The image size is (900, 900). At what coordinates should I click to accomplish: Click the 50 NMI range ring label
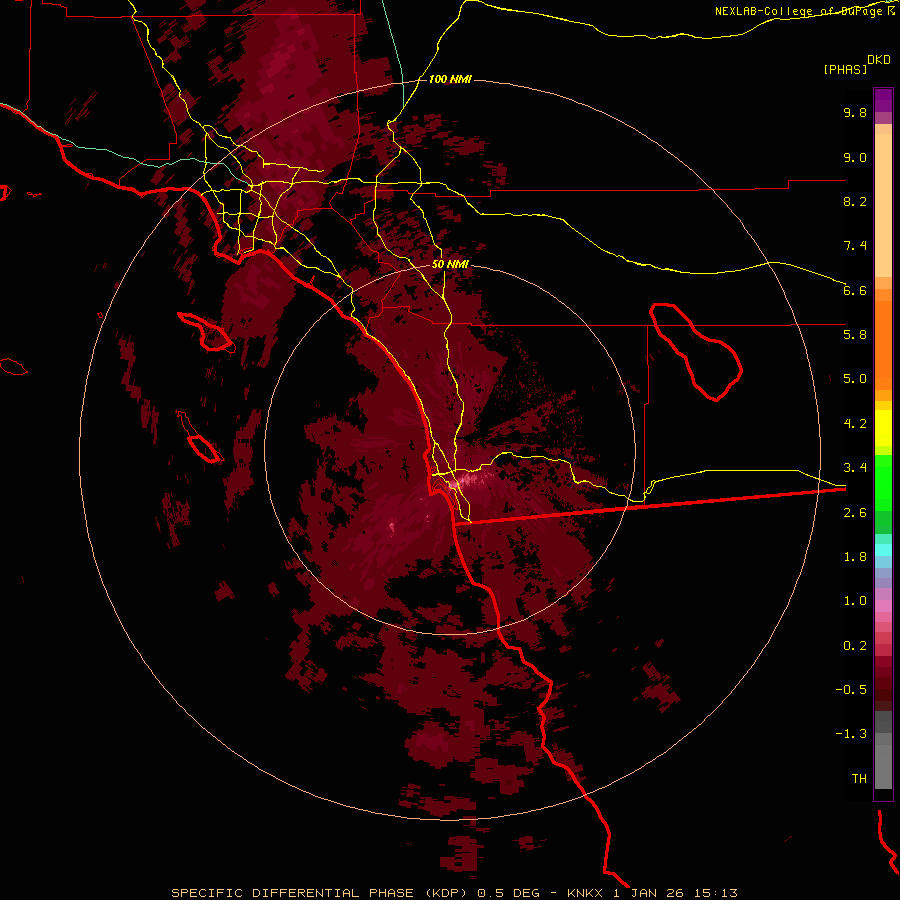tap(450, 265)
